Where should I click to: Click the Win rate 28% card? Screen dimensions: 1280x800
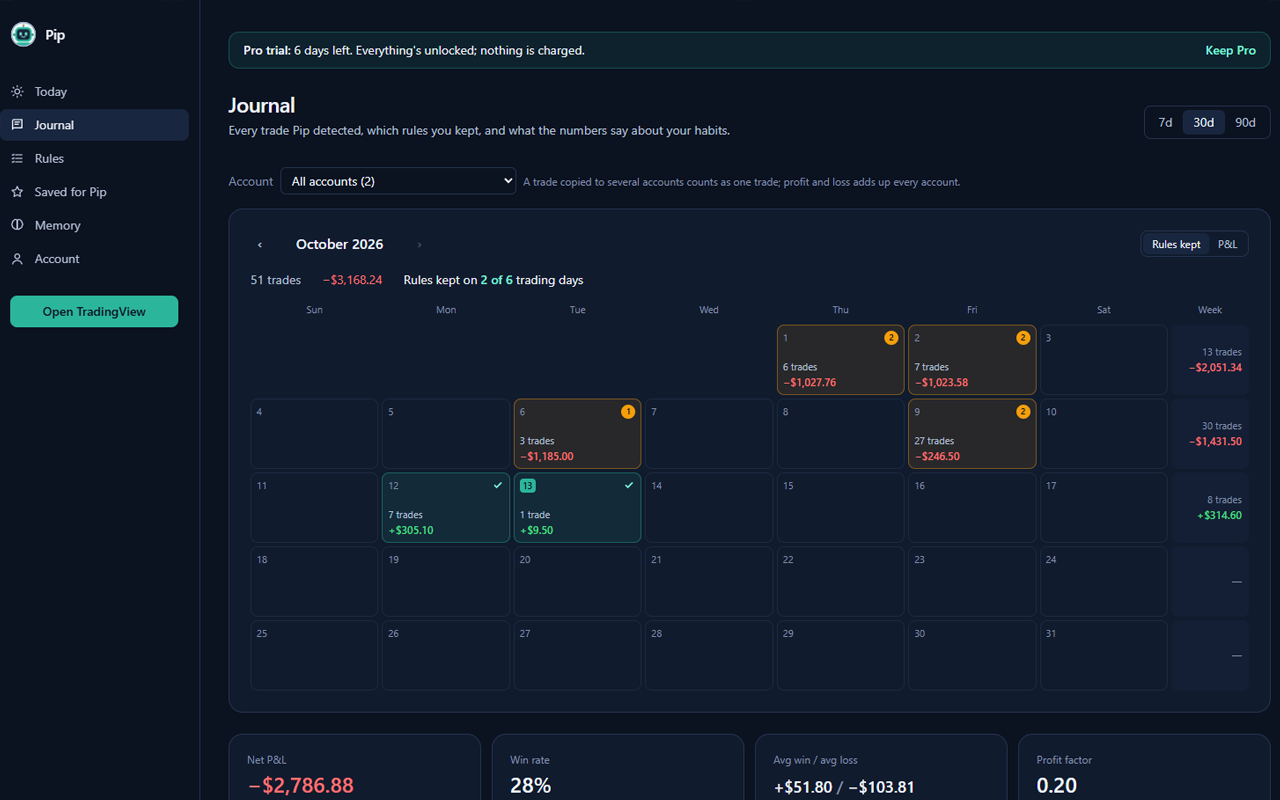618,767
